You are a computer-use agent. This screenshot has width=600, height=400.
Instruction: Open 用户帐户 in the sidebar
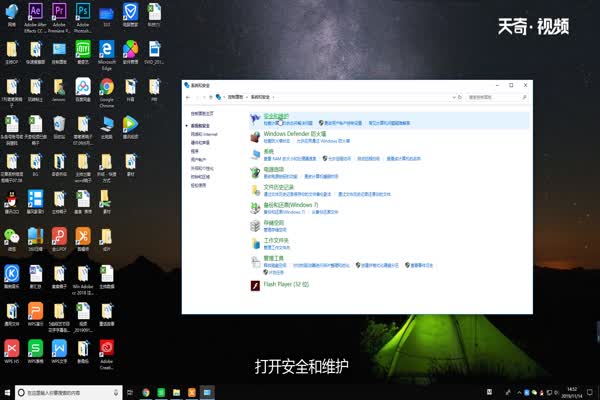click(x=198, y=160)
